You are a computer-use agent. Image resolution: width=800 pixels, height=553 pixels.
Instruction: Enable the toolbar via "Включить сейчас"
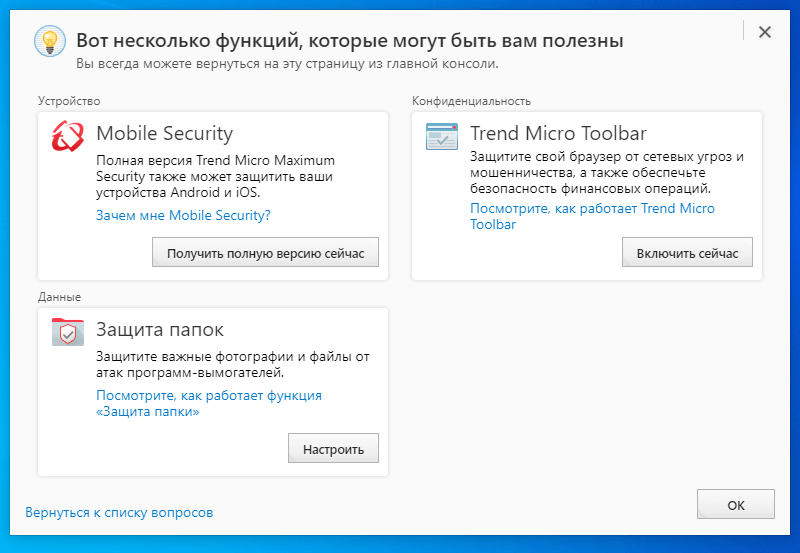coord(687,253)
